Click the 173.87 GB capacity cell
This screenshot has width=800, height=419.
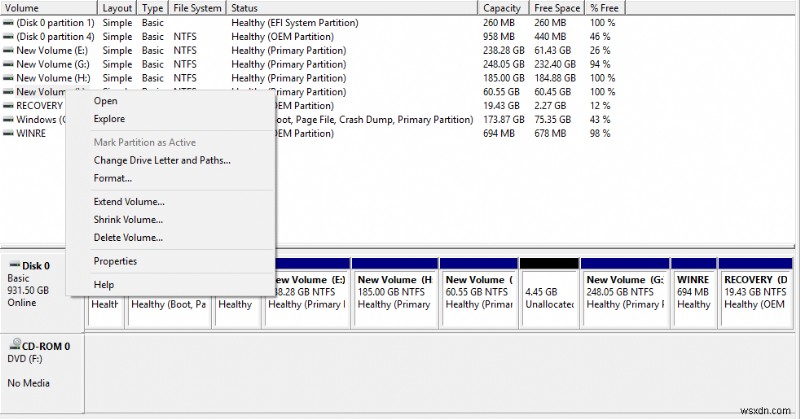[x=504, y=119]
